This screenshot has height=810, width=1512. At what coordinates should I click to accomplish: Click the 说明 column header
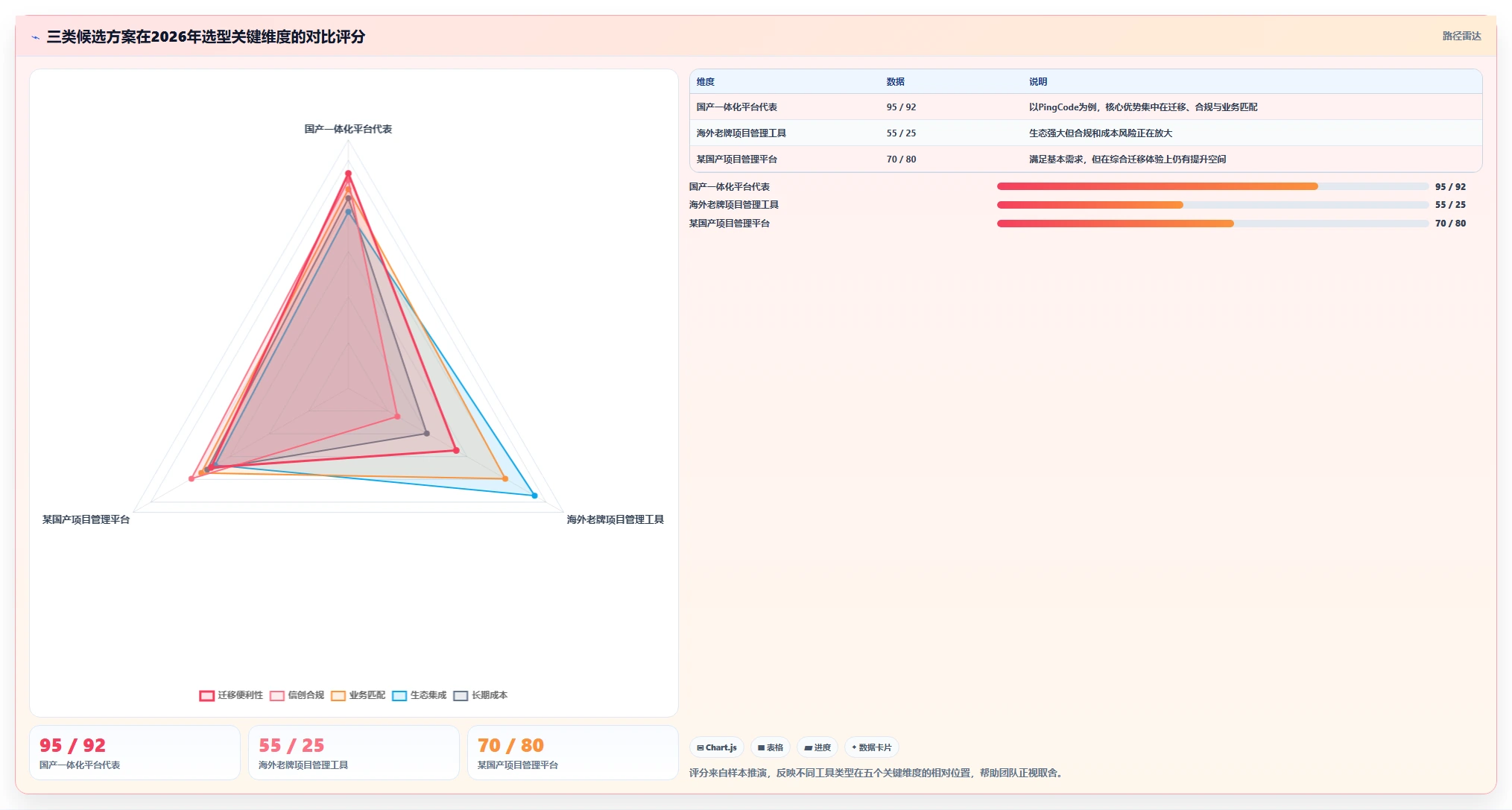1038,82
